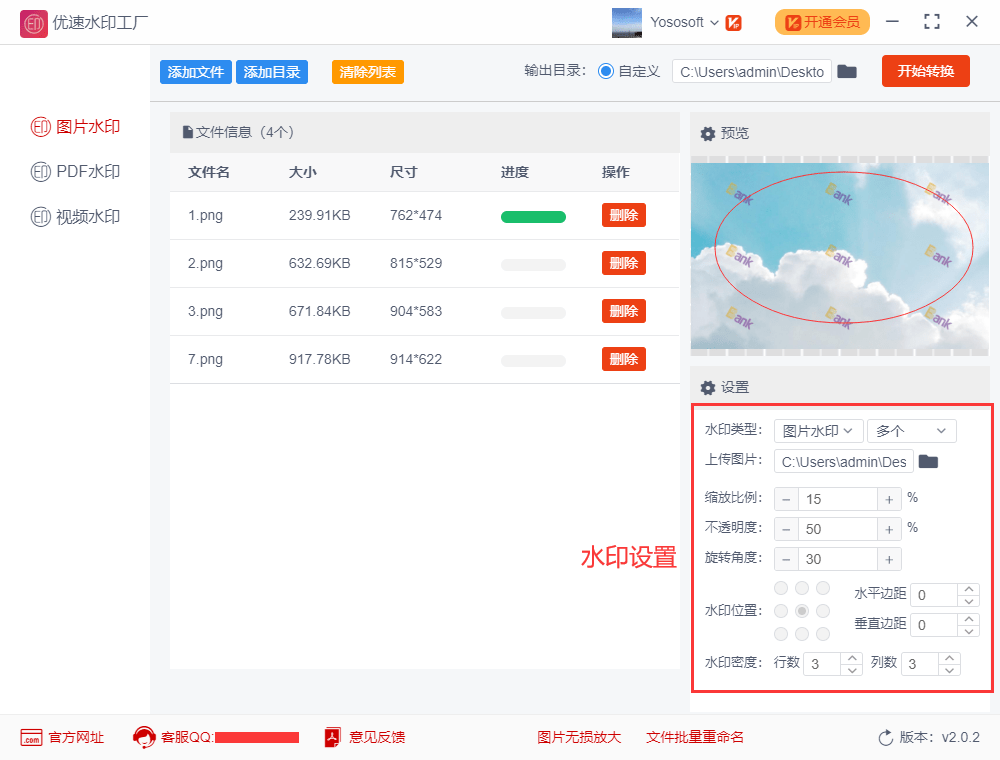Viewport: 1000px width, 760px height.
Task: Select the center watermark position radio
Action: point(802,611)
